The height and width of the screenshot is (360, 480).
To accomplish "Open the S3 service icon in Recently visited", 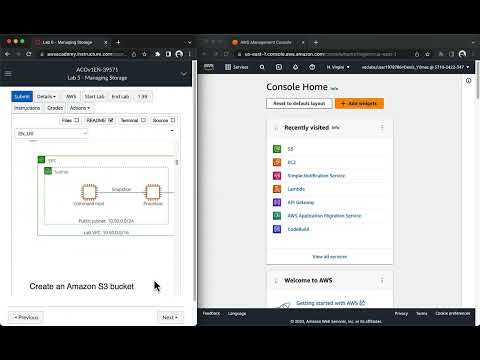I will click(277, 149).
